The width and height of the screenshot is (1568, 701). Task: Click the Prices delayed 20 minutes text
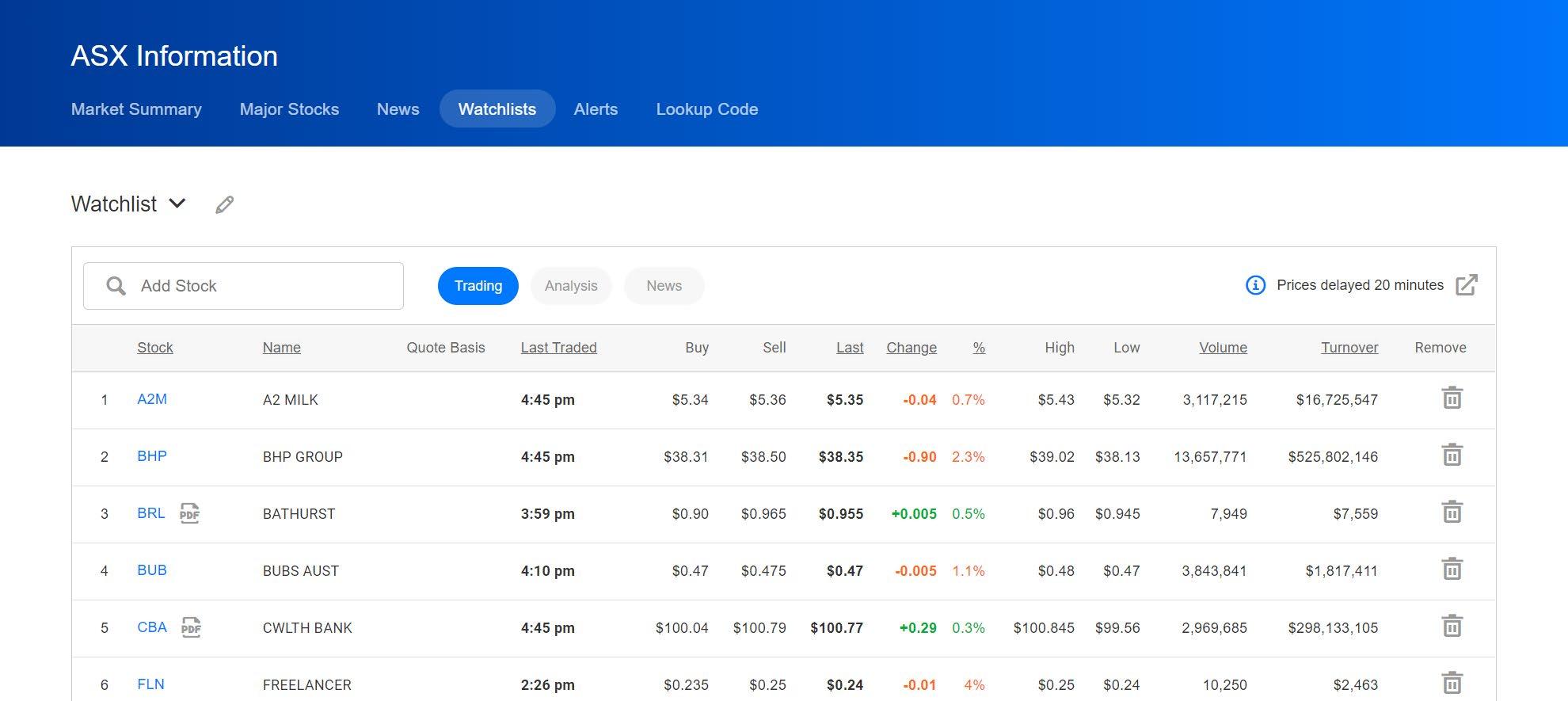(x=1361, y=285)
